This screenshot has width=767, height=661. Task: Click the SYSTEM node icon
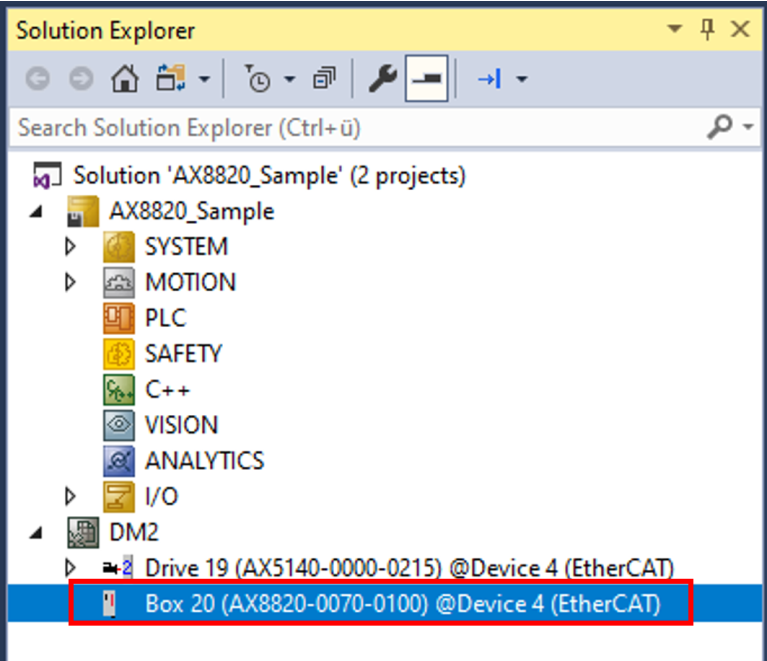click(x=119, y=247)
